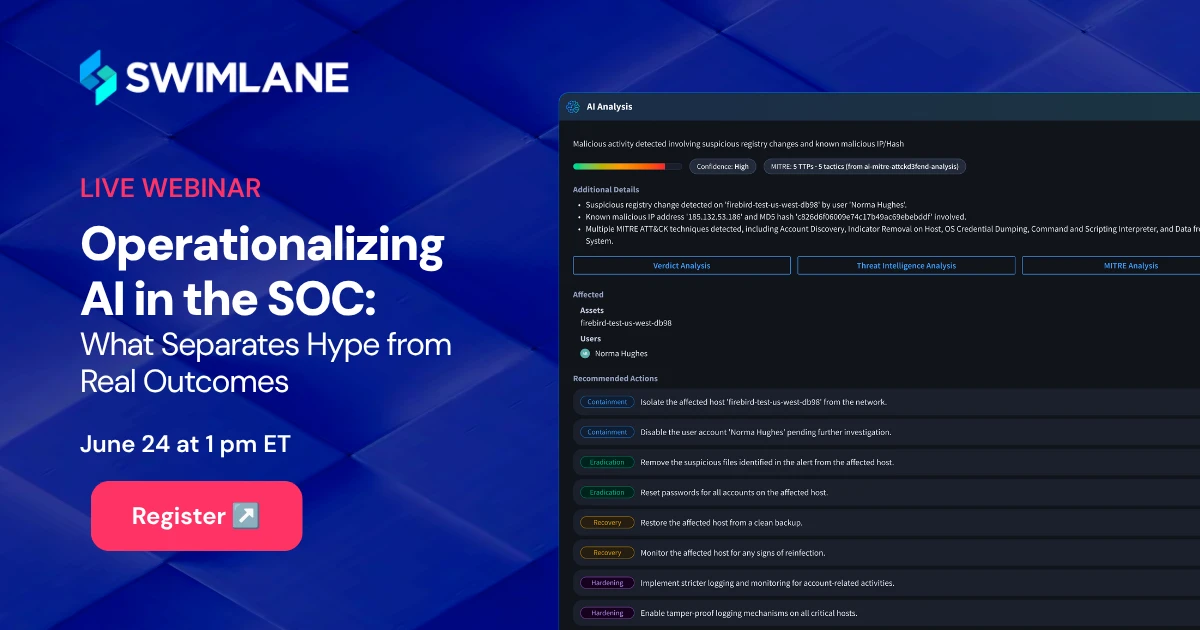Click the AI Analysis panel title
Image resolution: width=1200 pixels, height=630 pixels.
click(610, 107)
